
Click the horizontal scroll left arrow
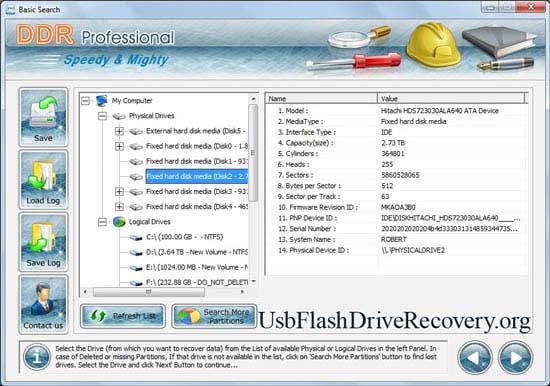point(85,292)
